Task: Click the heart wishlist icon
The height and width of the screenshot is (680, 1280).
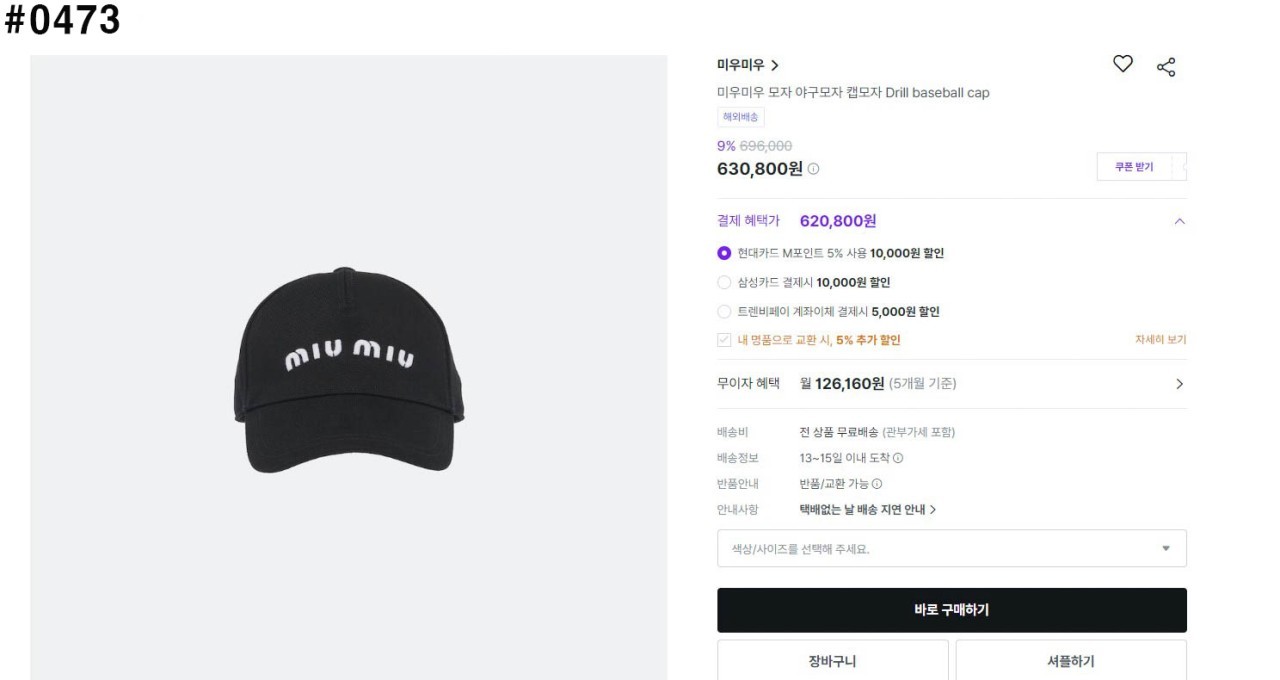Action: point(1123,65)
